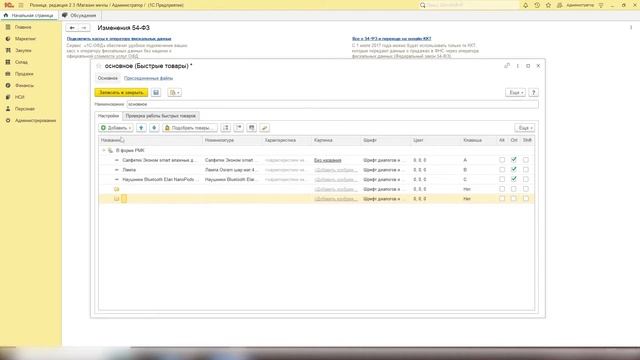
Task: Open help with the question mark button
Action: (x=533, y=93)
